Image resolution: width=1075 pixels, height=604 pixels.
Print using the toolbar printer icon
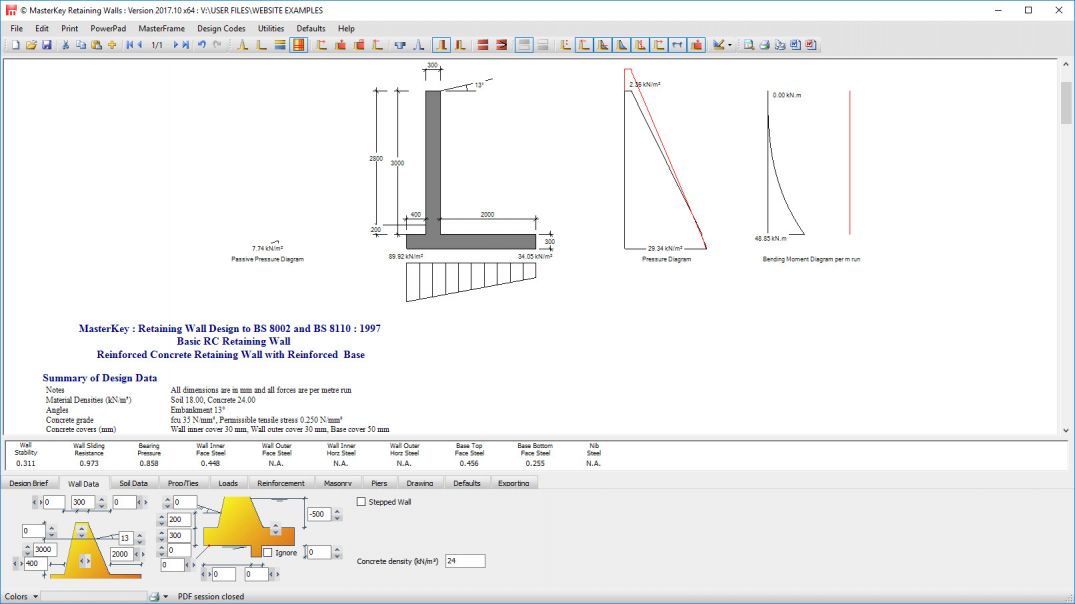(x=764, y=45)
